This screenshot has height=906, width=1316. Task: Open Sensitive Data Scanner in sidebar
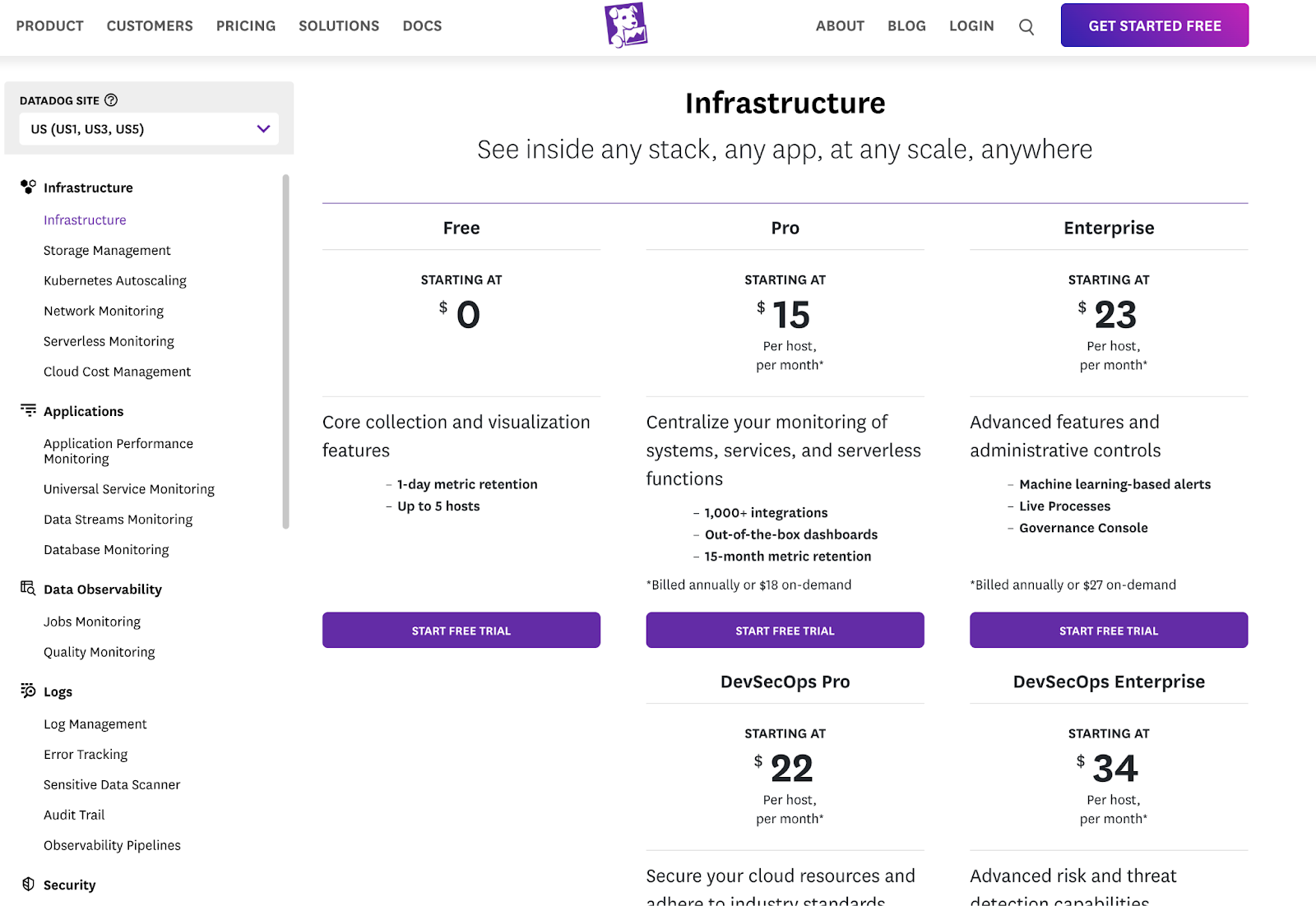tap(112, 785)
